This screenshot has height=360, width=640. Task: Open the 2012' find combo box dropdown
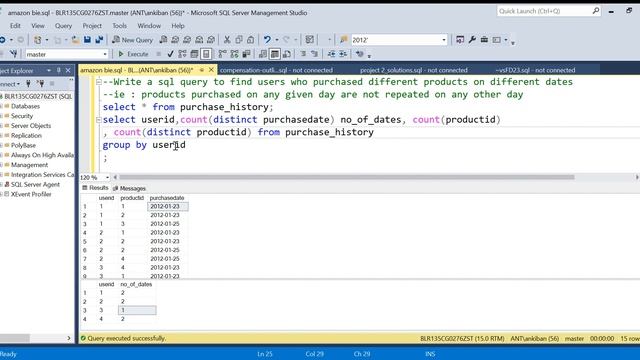click(444, 40)
